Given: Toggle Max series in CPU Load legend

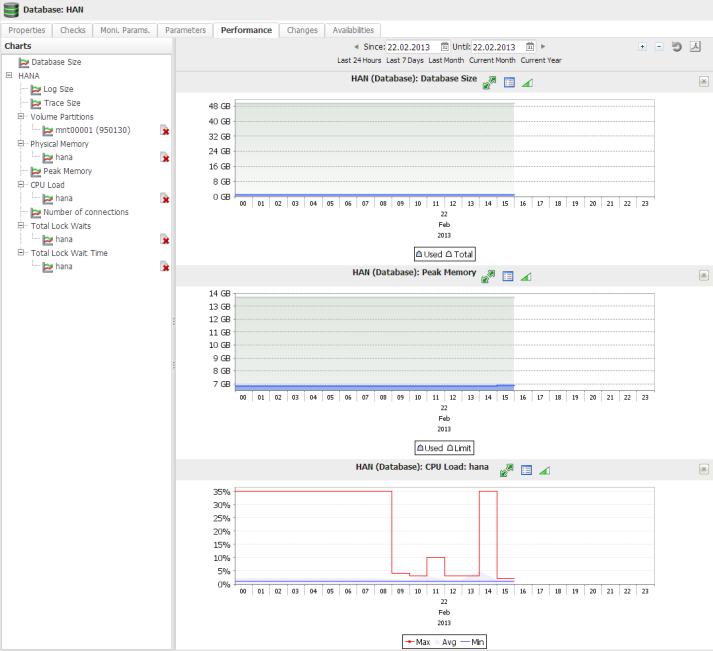Looking at the screenshot, I should coord(418,642).
